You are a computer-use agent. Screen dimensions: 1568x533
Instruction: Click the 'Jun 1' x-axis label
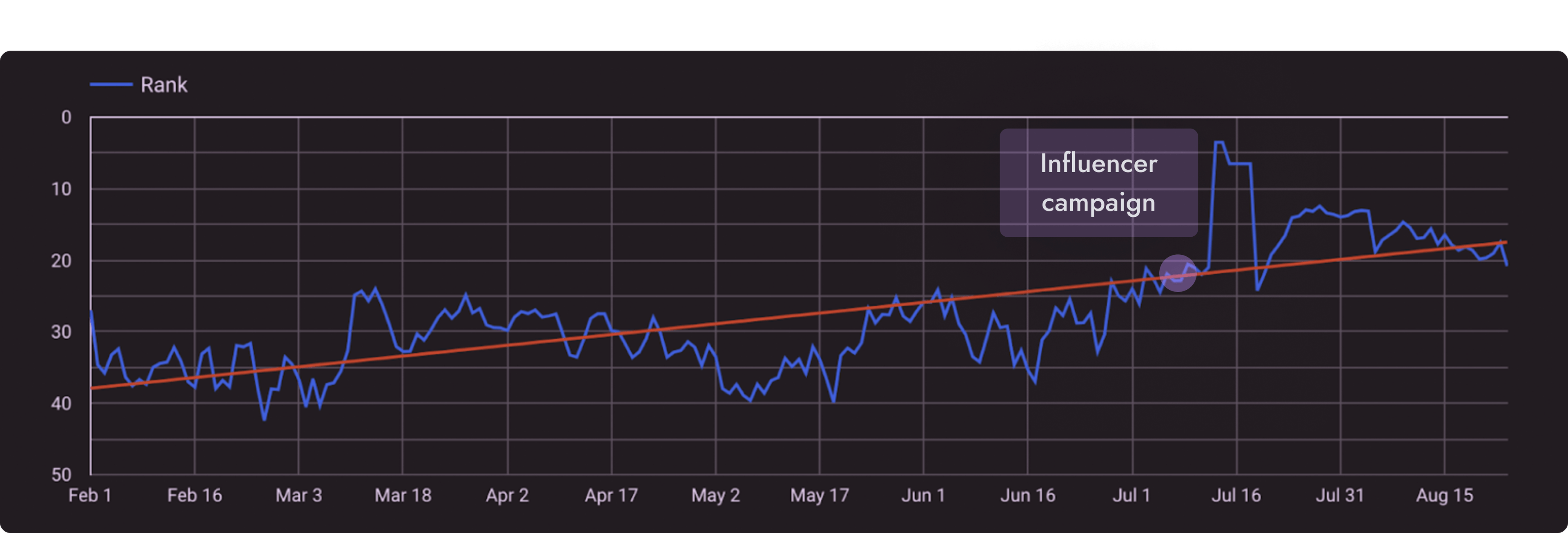point(923,495)
